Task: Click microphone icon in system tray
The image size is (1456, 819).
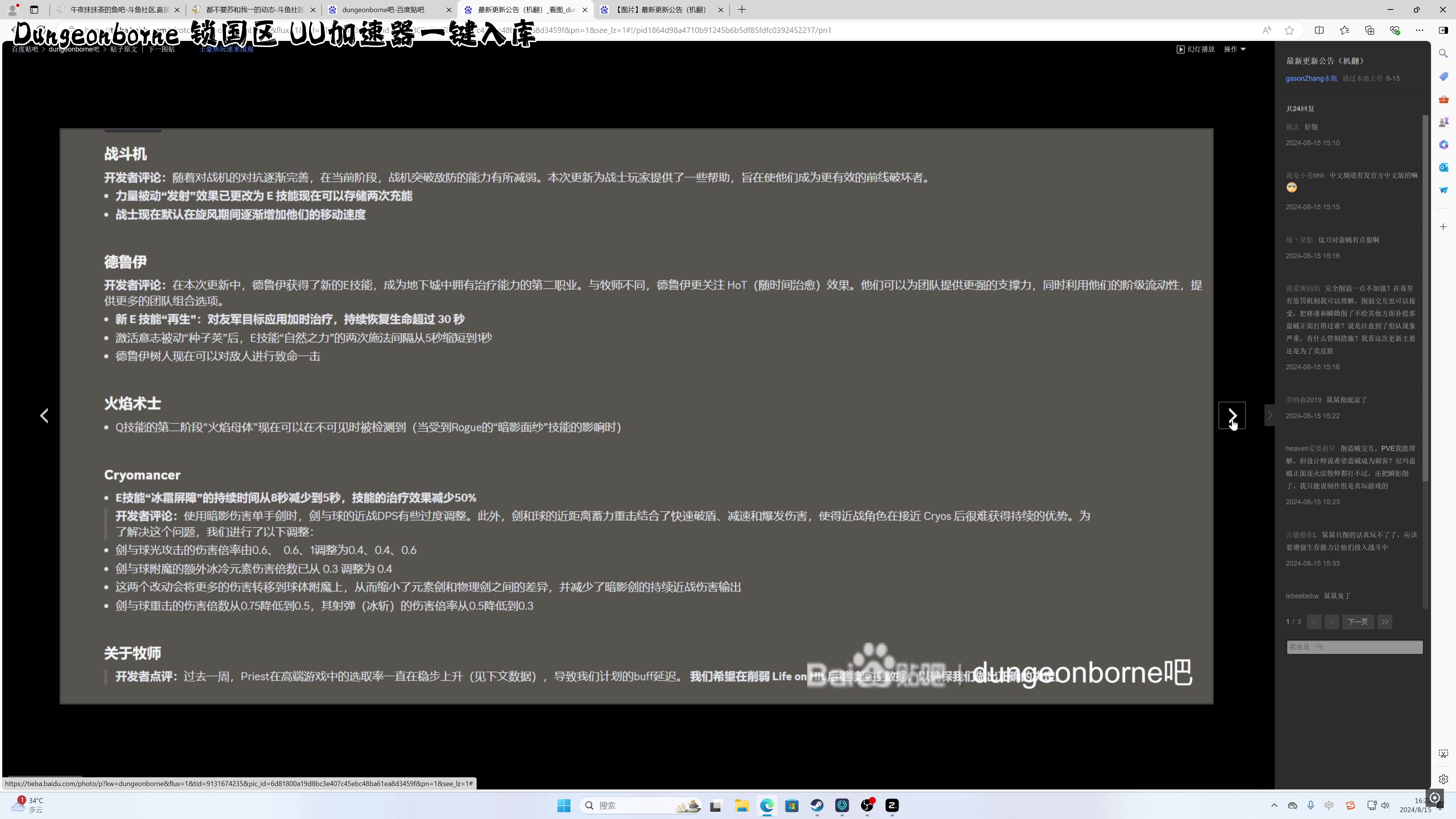Action: (1311, 805)
